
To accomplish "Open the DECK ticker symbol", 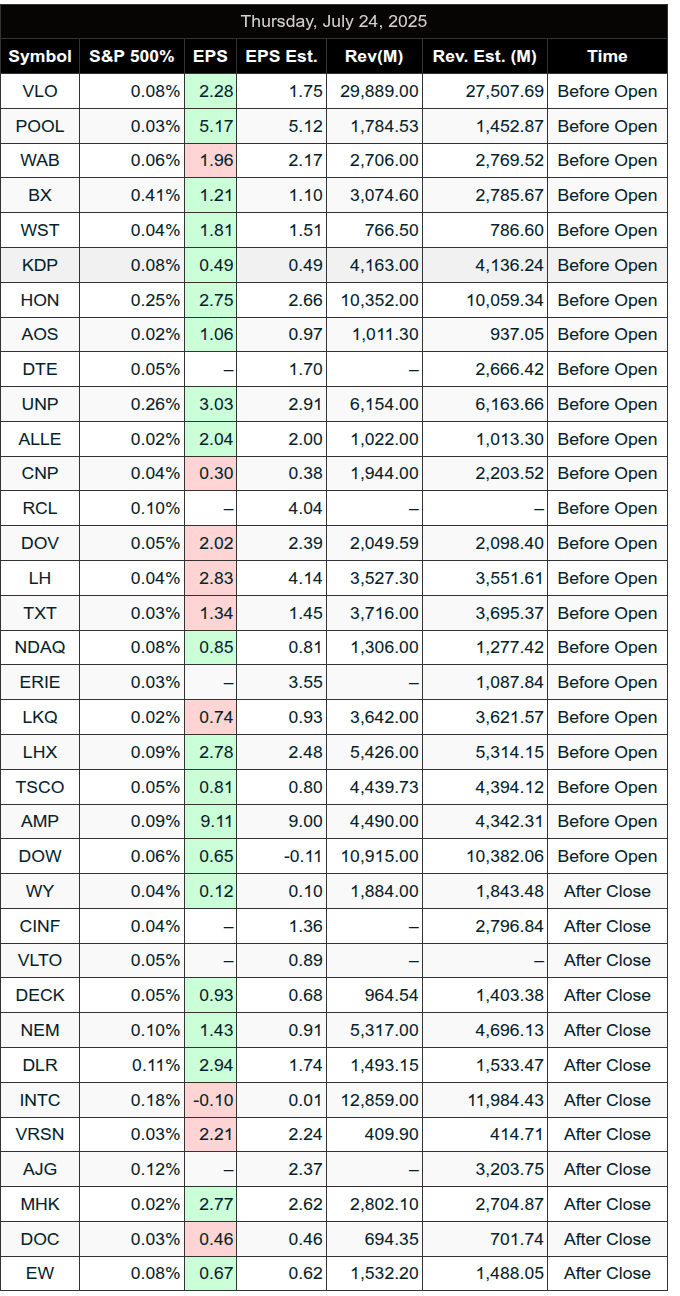I will tap(40, 995).
